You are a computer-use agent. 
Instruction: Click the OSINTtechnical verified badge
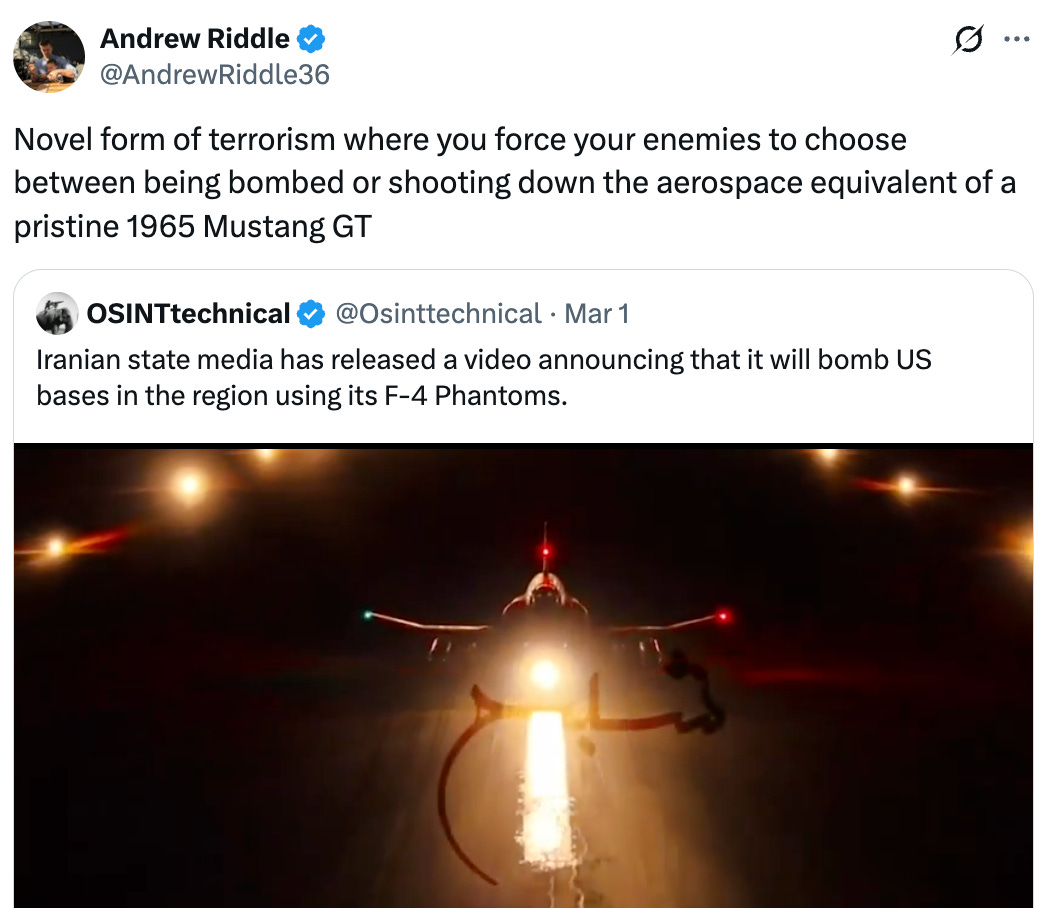pyautogui.click(x=312, y=314)
